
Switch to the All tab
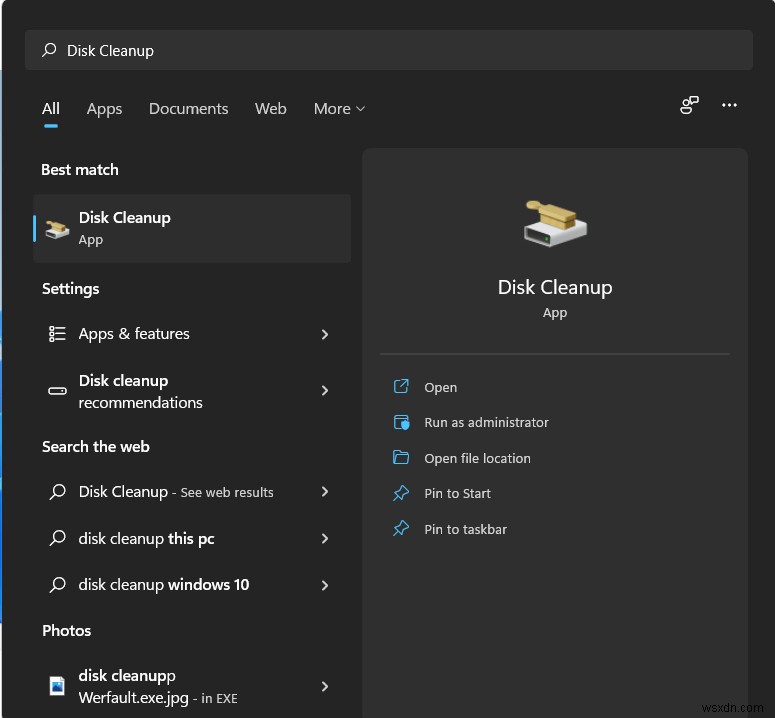pyautogui.click(x=50, y=109)
